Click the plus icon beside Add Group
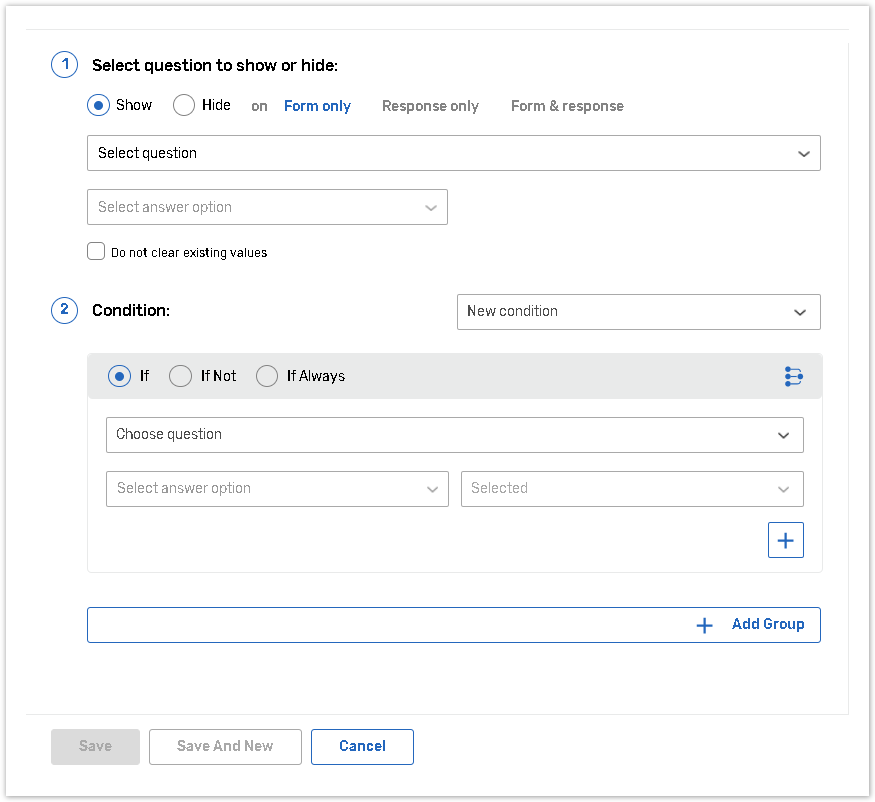Screen dimensions: 875x802 pos(705,625)
